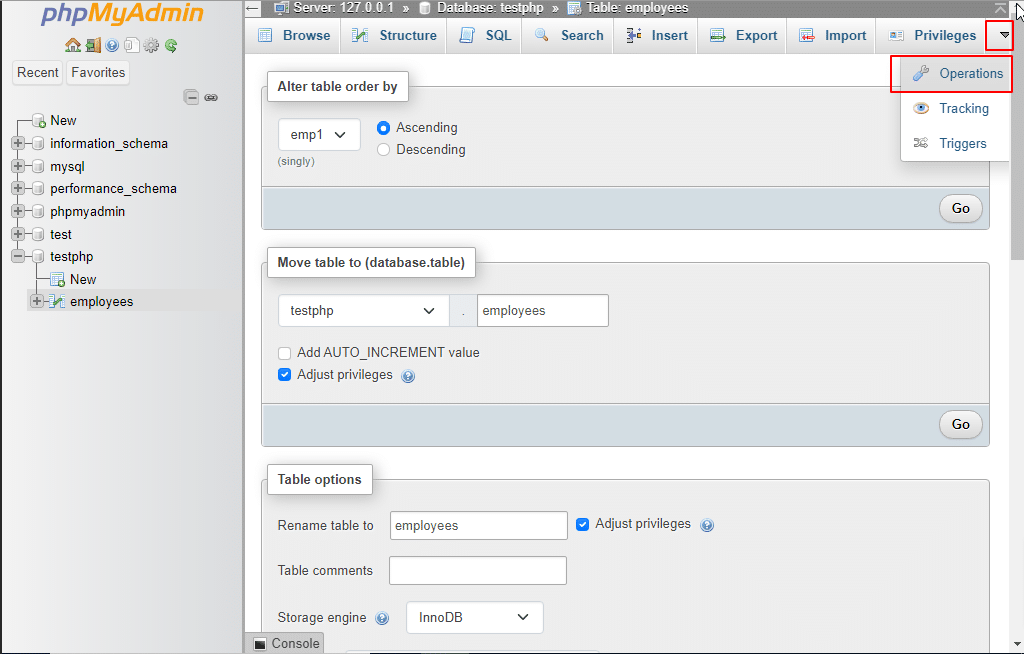This screenshot has height=654, width=1024.
Task: Choose Triggers from the More menu
Action: [957, 144]
